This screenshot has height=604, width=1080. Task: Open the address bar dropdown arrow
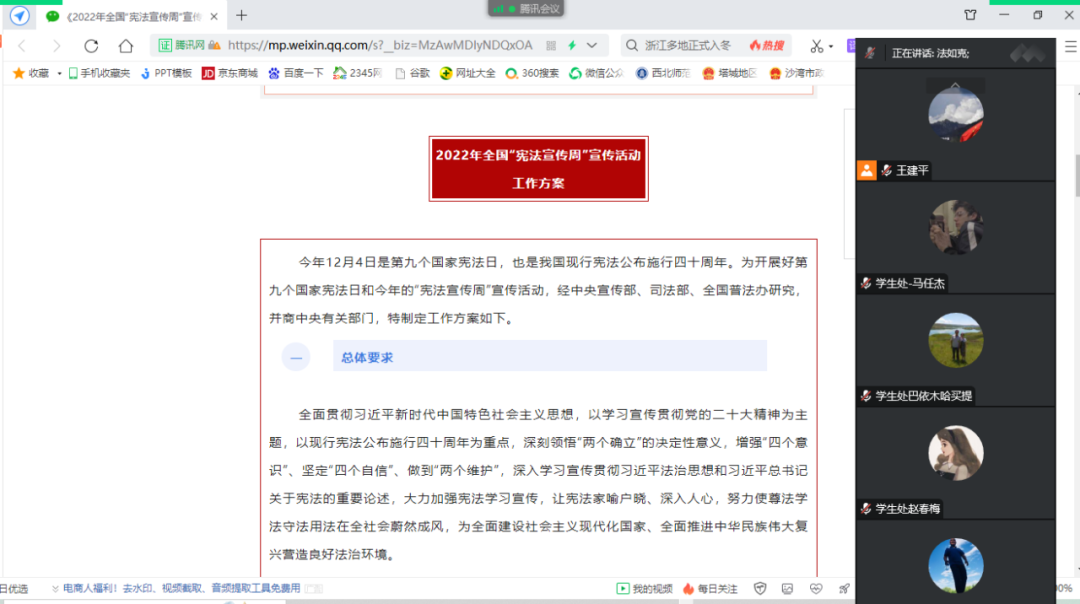tap(591, 45)
